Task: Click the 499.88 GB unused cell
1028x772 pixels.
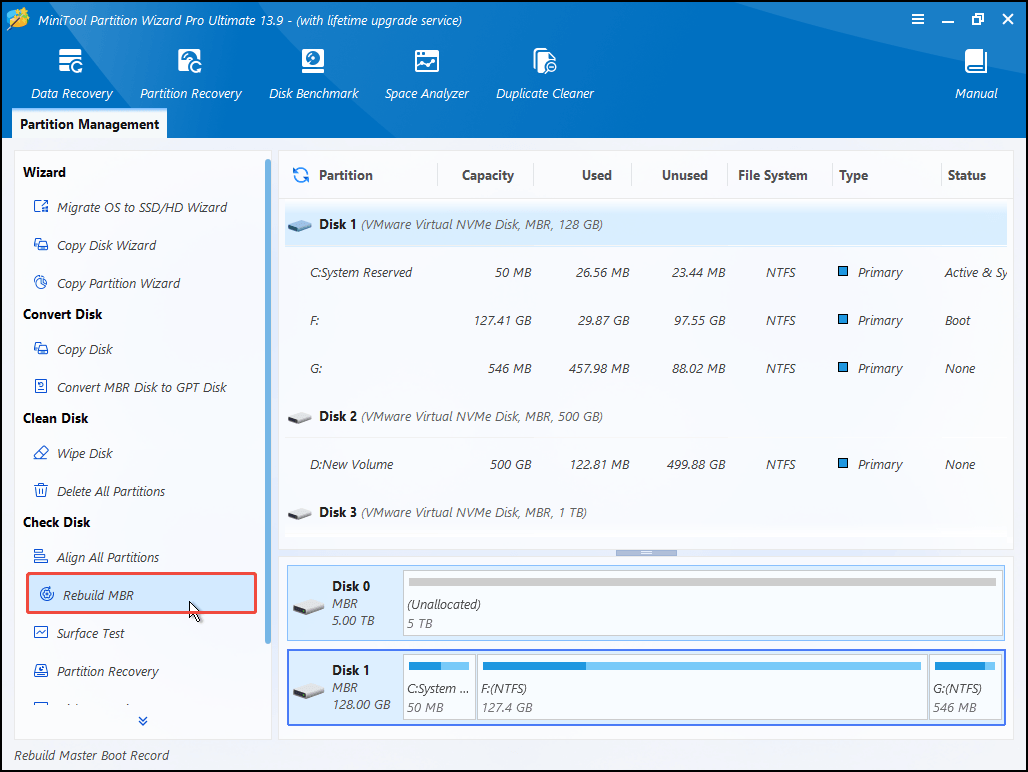Action: point(696,465)
